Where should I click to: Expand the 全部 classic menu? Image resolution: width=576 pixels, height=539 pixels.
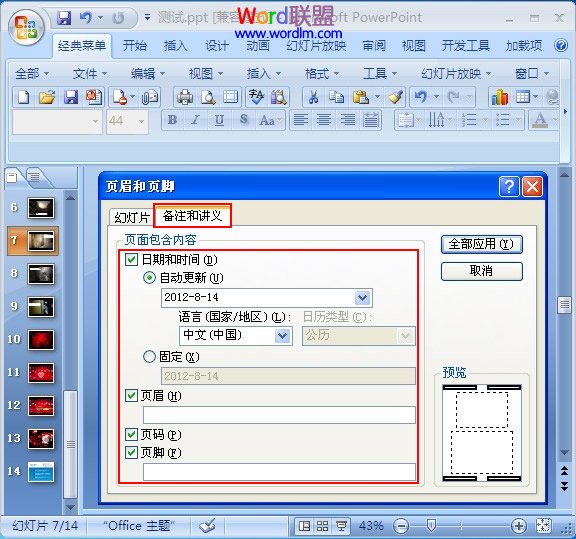pyautogui.click(x=32, y=74)
